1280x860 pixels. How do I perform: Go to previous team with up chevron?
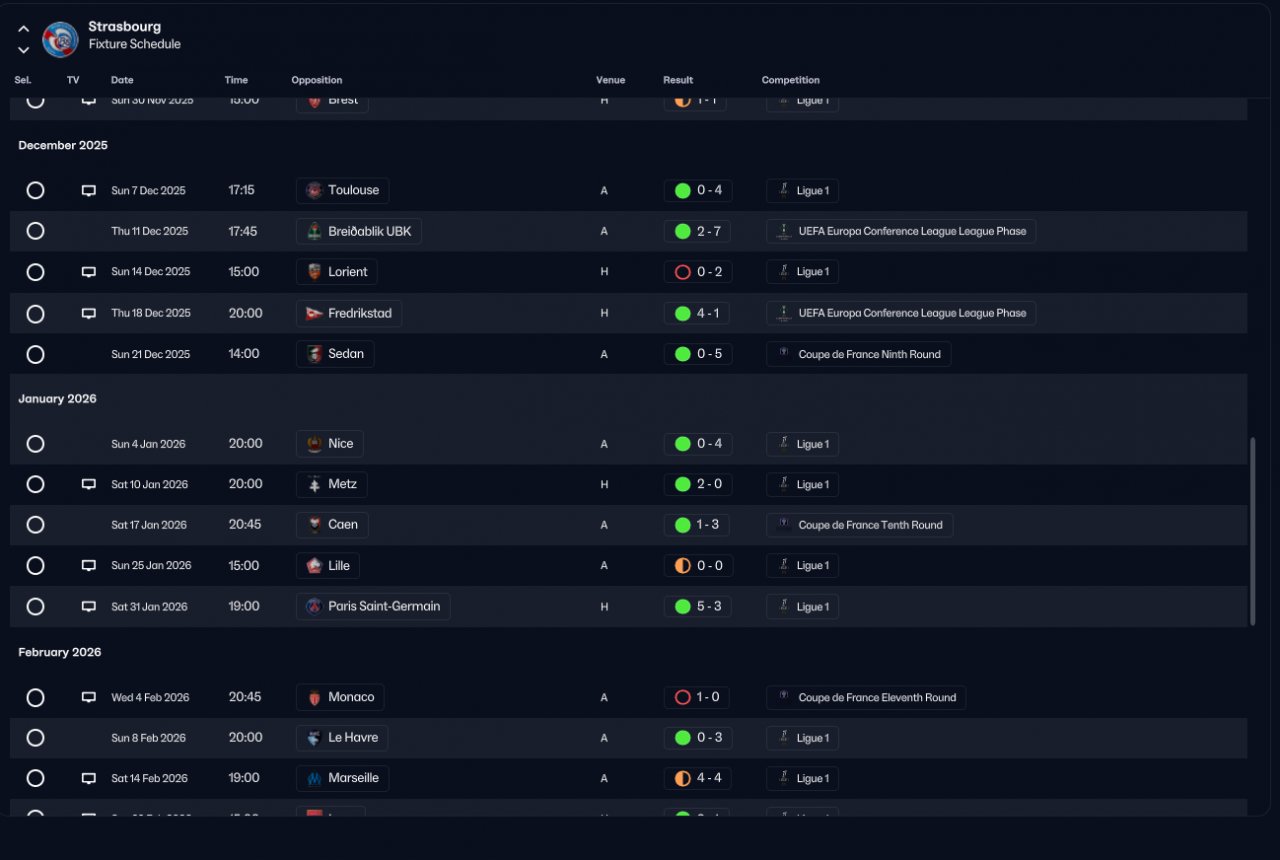23,29
